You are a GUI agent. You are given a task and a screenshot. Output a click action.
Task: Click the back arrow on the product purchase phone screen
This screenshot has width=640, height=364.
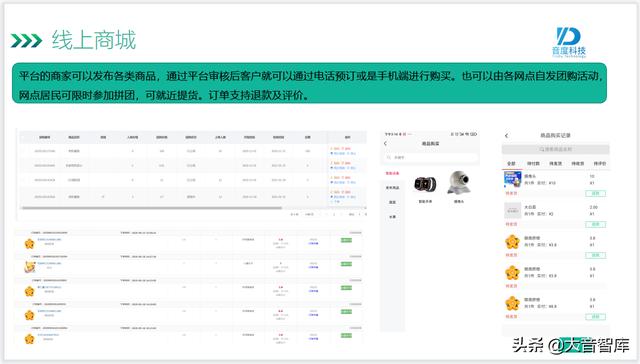click(385, 144)
